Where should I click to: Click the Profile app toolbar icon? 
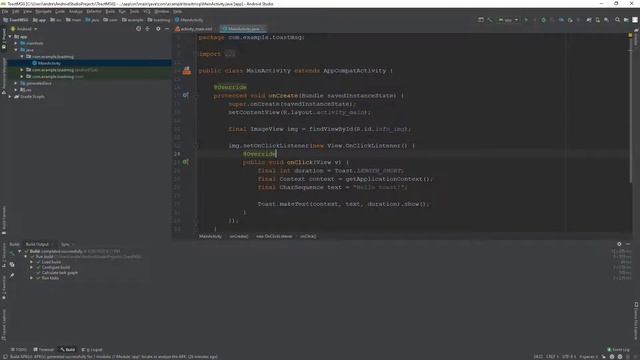(561, 20)
